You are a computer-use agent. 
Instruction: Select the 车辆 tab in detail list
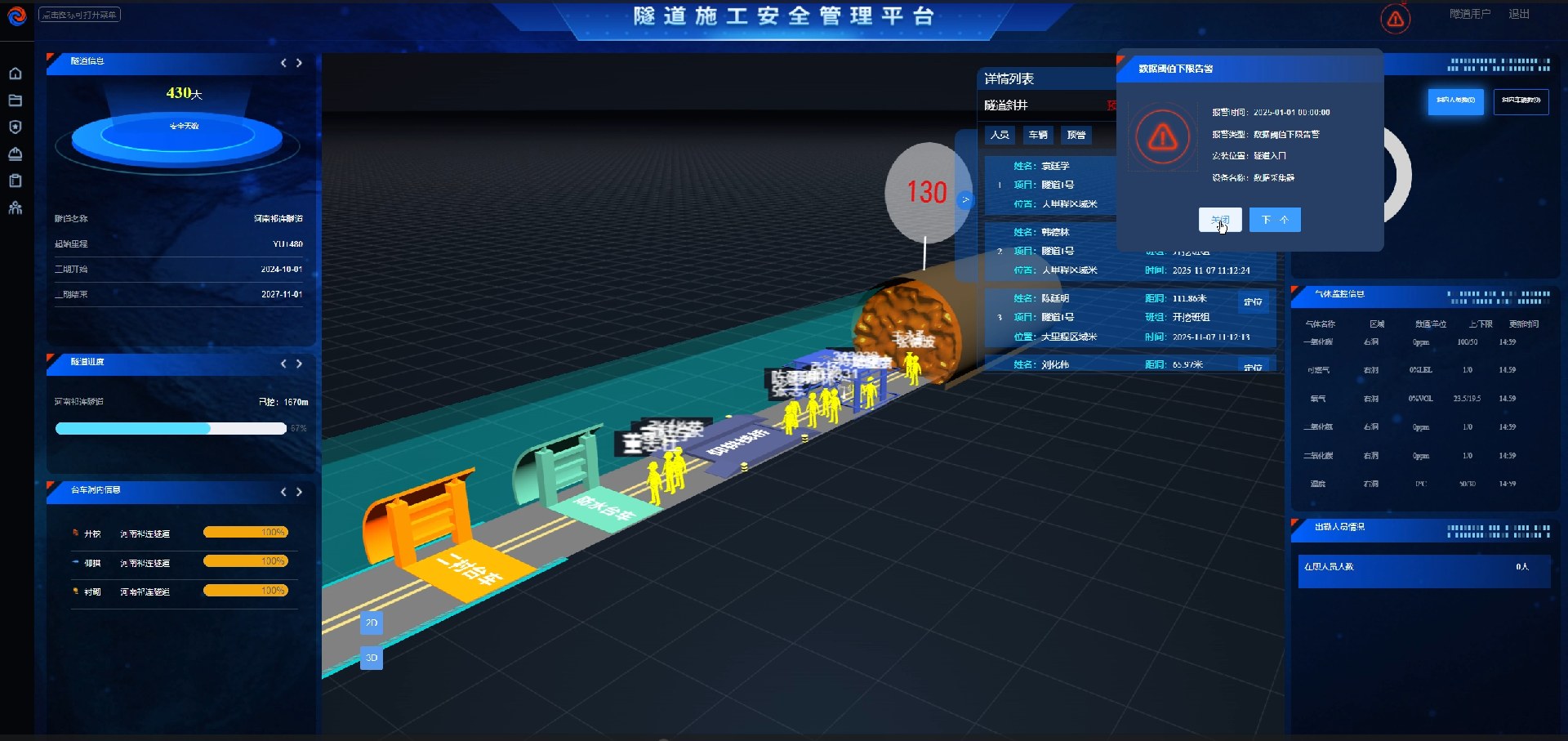tap(1038, 135)
